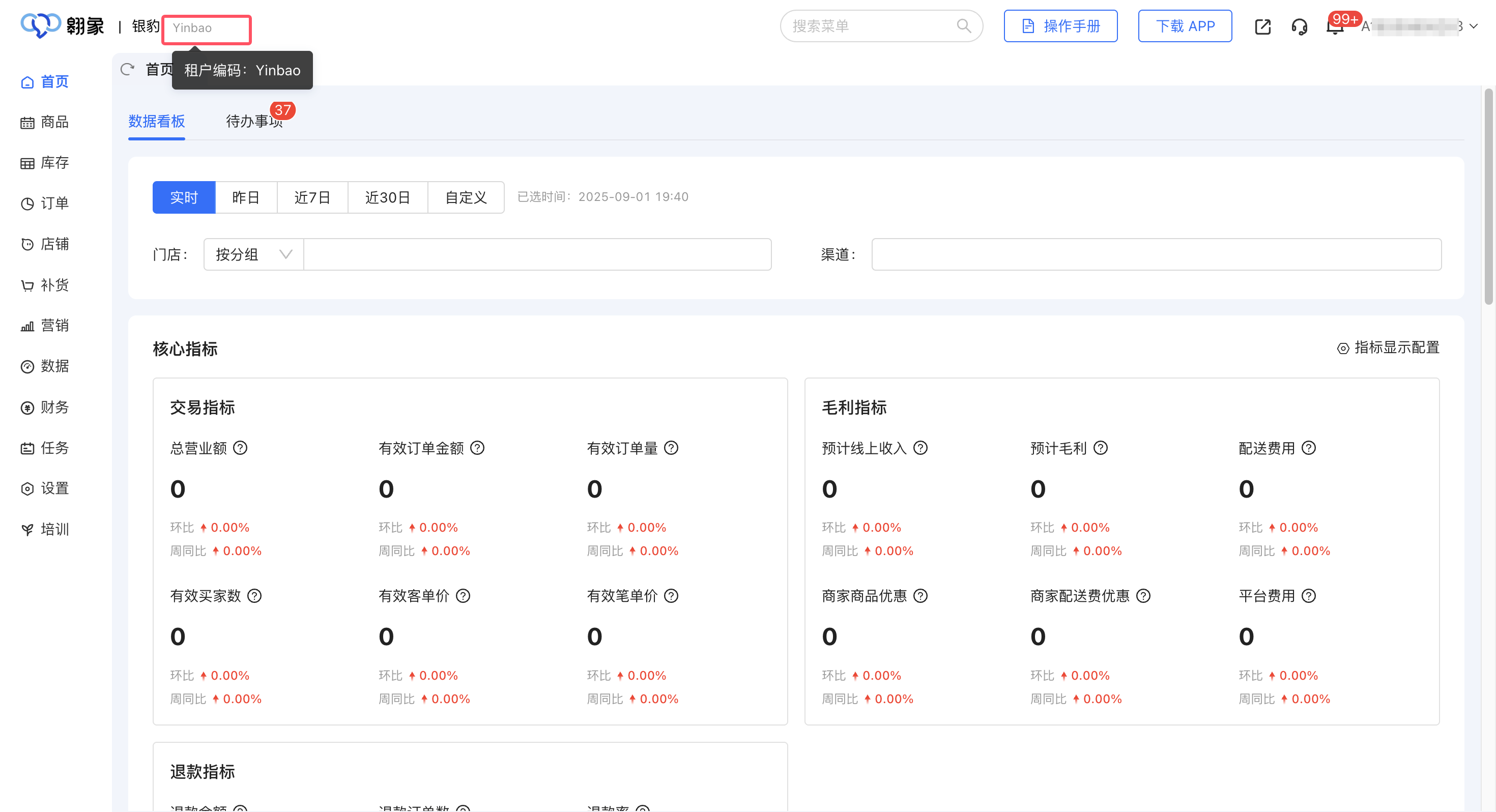Click the 操作手册 button

[x=1060, y=26]
